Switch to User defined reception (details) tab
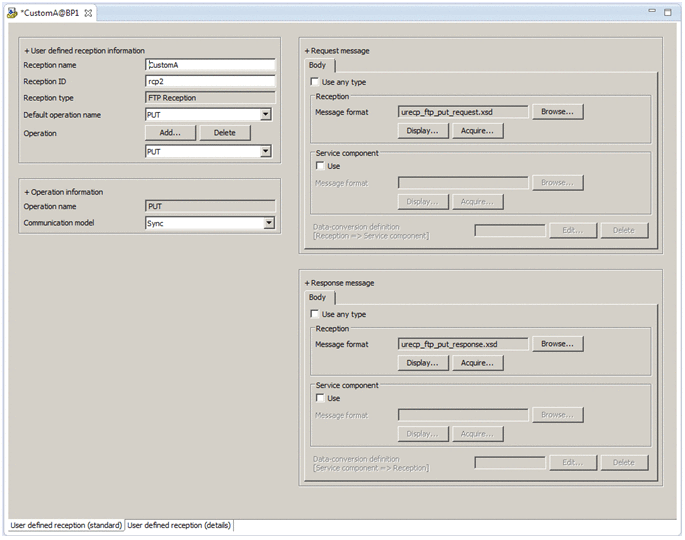The height and width of the screenshot is (540, 685). [179, 525]
